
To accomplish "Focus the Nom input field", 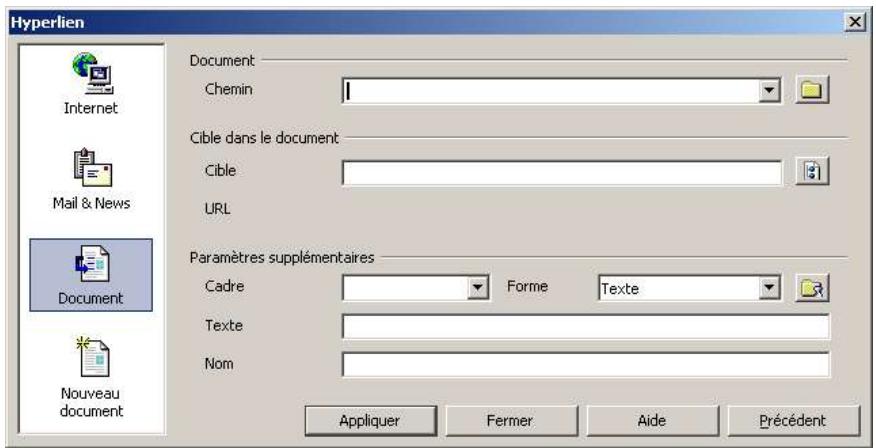I will pyautogui.click(x=586, y=365).
